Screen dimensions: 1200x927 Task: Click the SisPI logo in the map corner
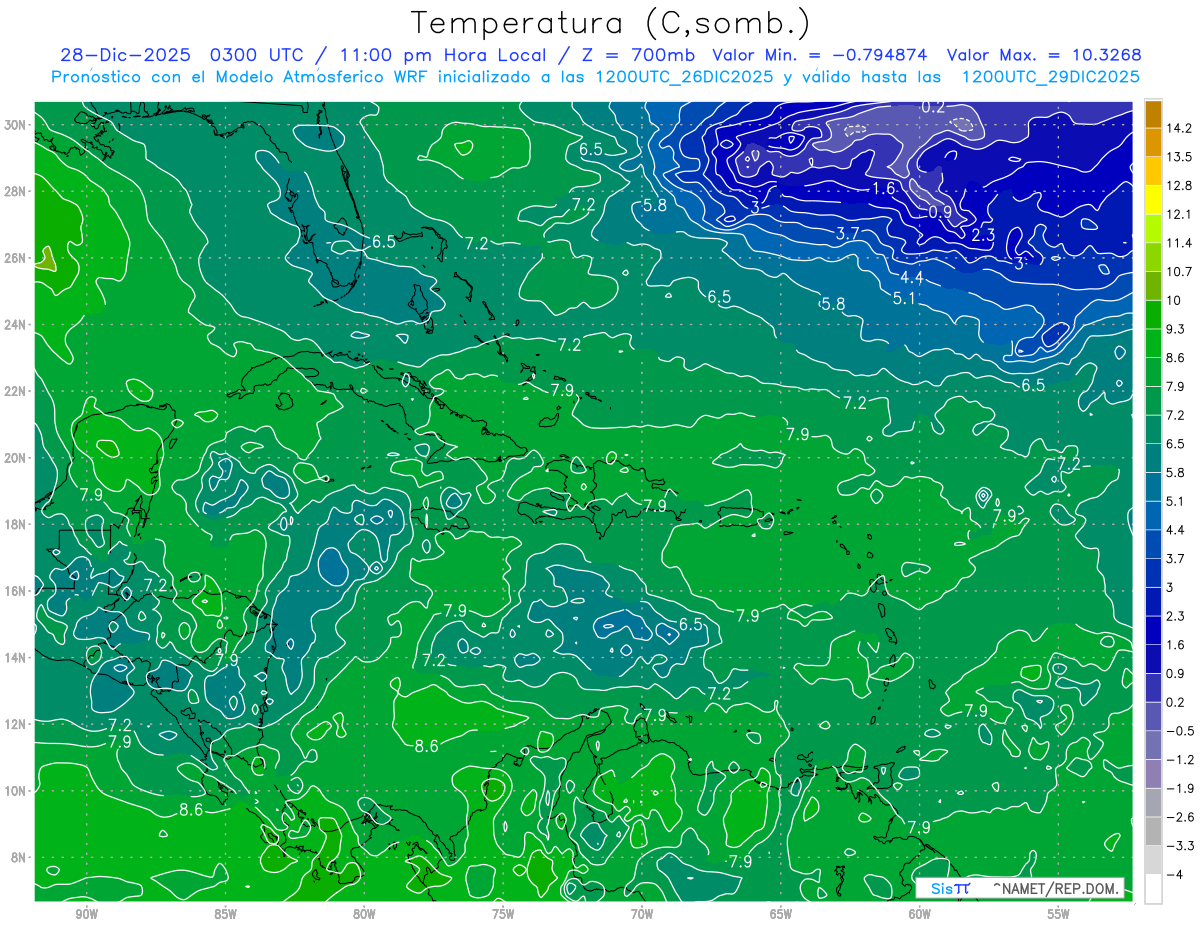click(x=950, y=887)
